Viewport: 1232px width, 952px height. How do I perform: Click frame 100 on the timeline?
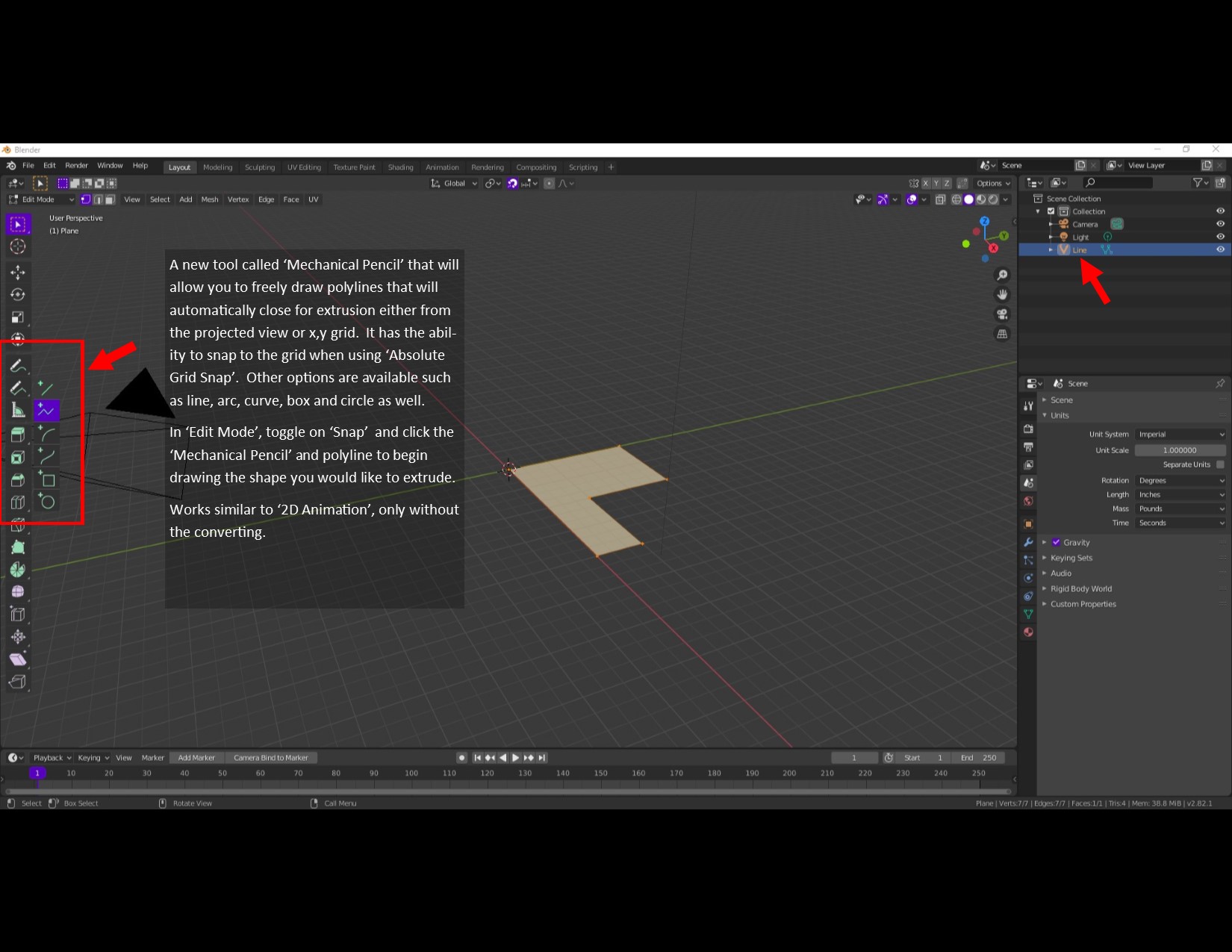point(411,774)
